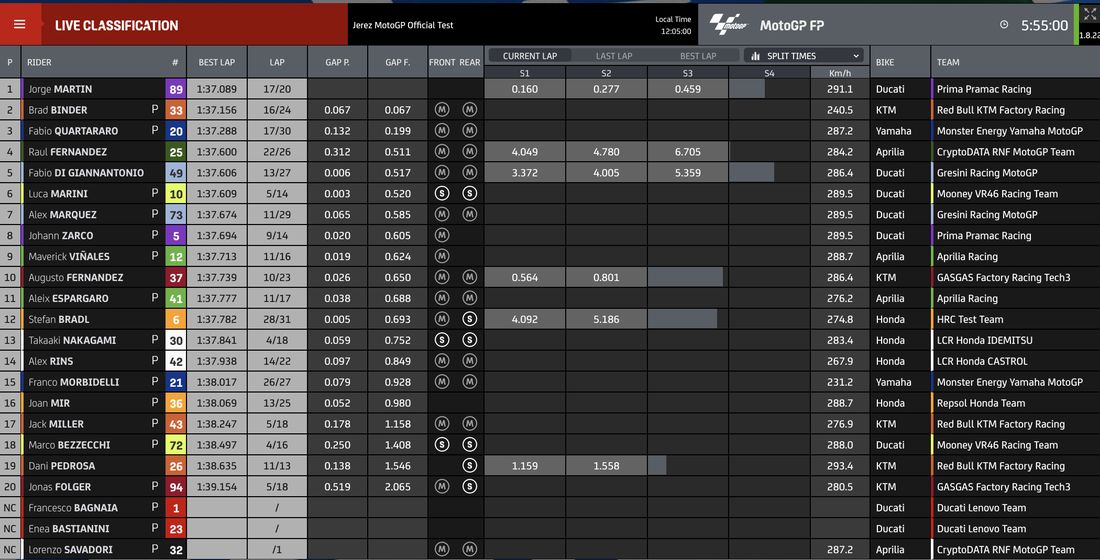The image size is (1100, 560).
Task: Click the Repsol Honda Team cell
Action: [981, 403]
